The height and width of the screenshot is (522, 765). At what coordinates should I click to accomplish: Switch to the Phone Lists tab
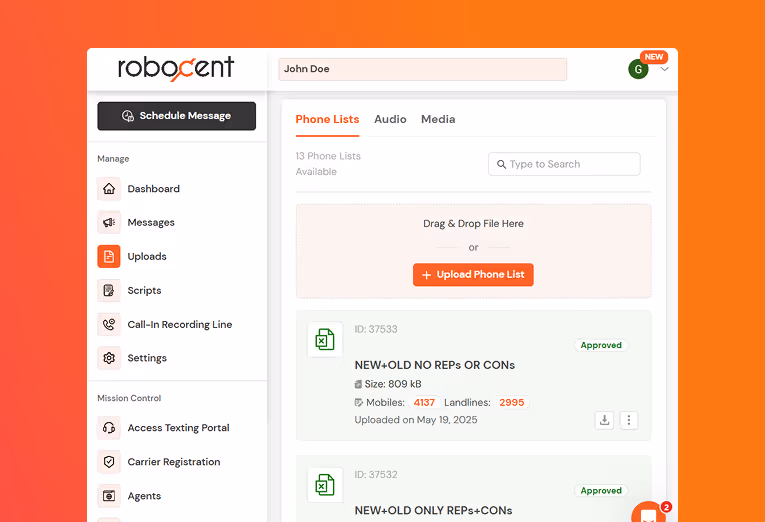(327, 120)
